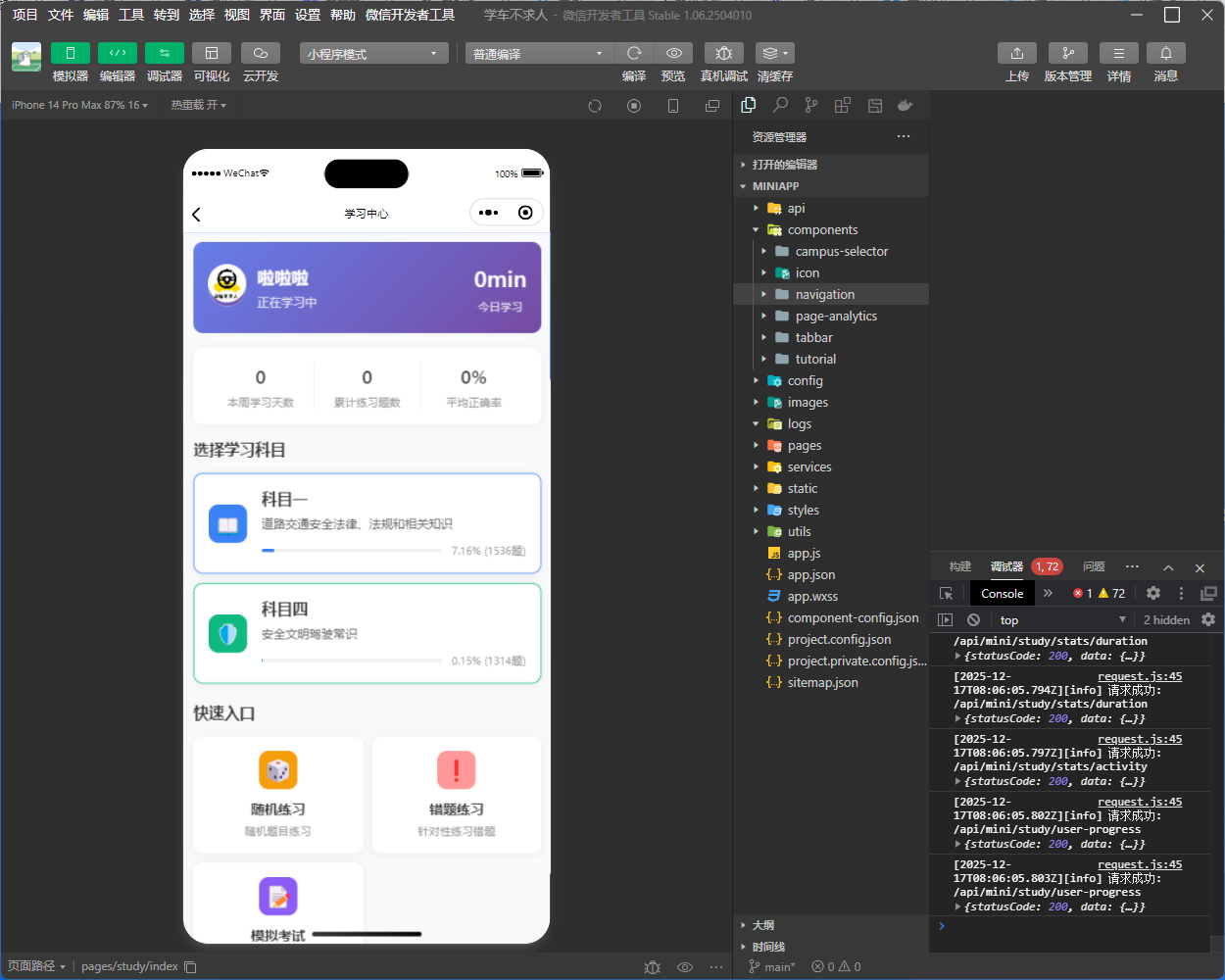Screen dimensions: 1225x980
Task: Start real device debugging (真机调试)
Action: tap(723, 53)
